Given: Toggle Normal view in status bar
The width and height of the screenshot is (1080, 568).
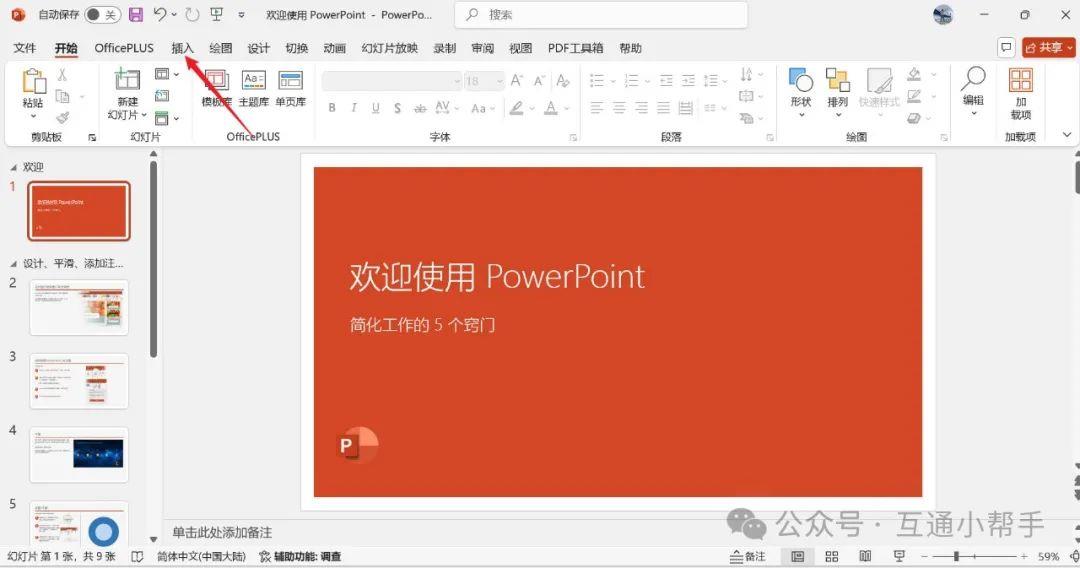Looking at the screenshot, I should (x=798, y=556).
